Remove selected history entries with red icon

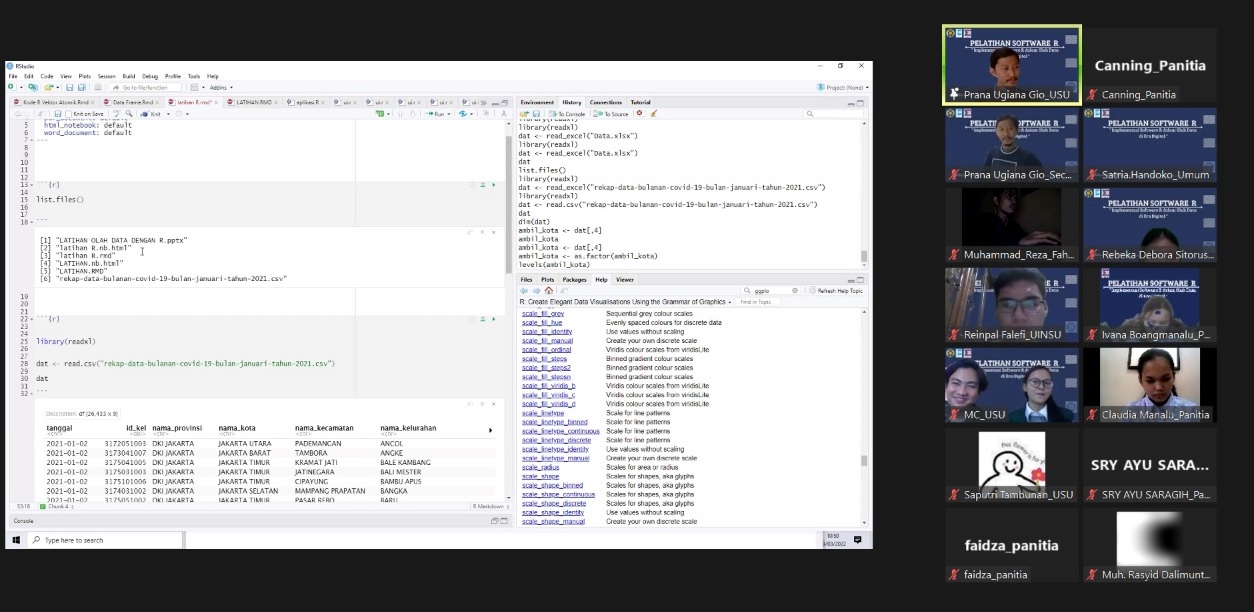pyautogui.click(x=640, y=114)
